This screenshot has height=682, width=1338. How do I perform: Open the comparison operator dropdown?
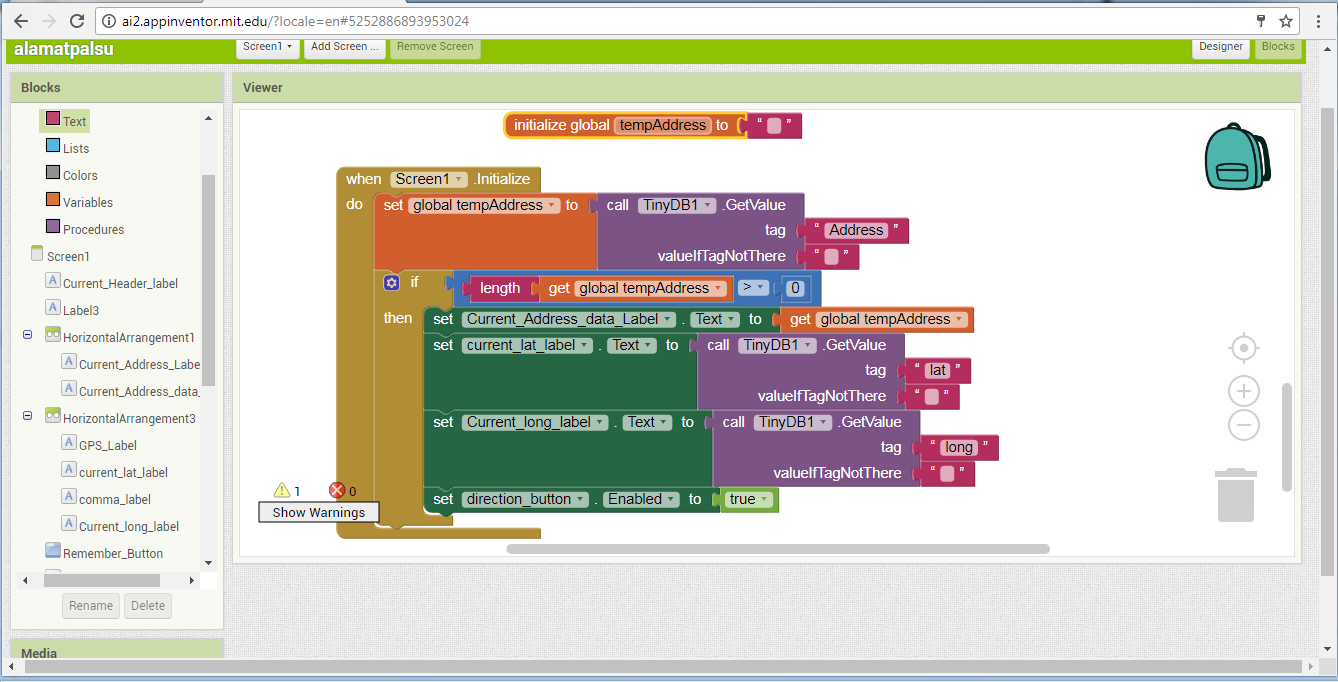point(753,288)
